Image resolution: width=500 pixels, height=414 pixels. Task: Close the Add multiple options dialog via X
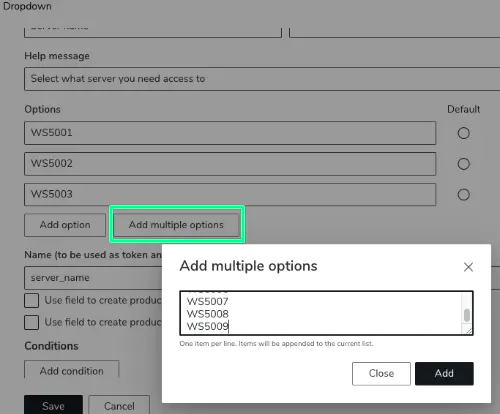click(x=468, y=267)
